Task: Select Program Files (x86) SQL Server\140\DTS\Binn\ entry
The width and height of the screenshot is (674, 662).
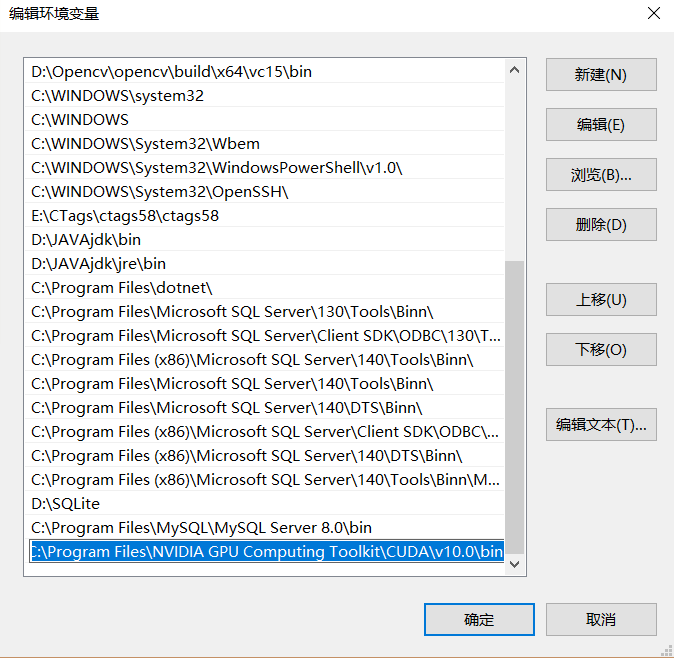Action: (x=265, y=456)
